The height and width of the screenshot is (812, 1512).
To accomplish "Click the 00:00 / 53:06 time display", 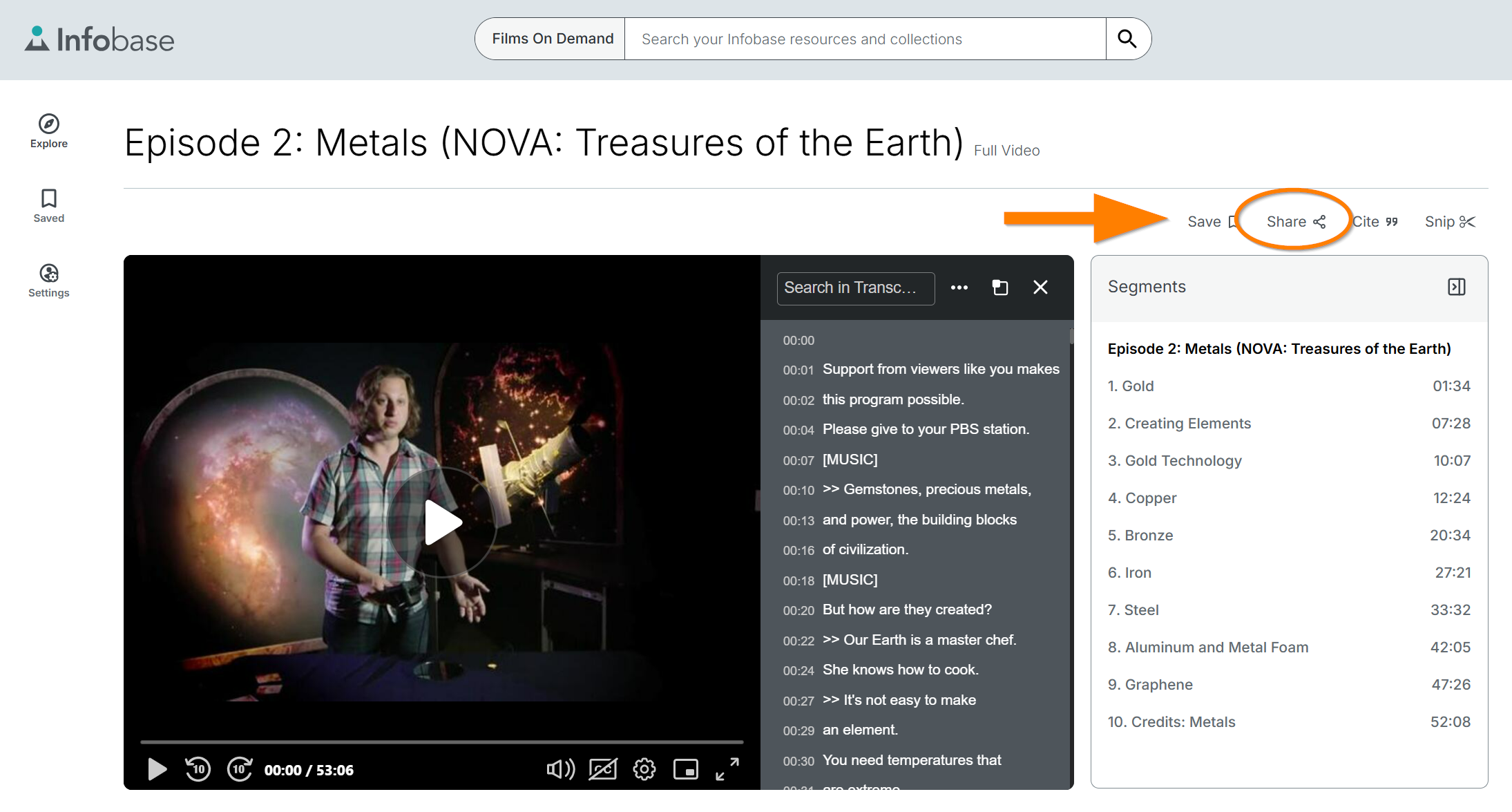I will click(309, 770).
